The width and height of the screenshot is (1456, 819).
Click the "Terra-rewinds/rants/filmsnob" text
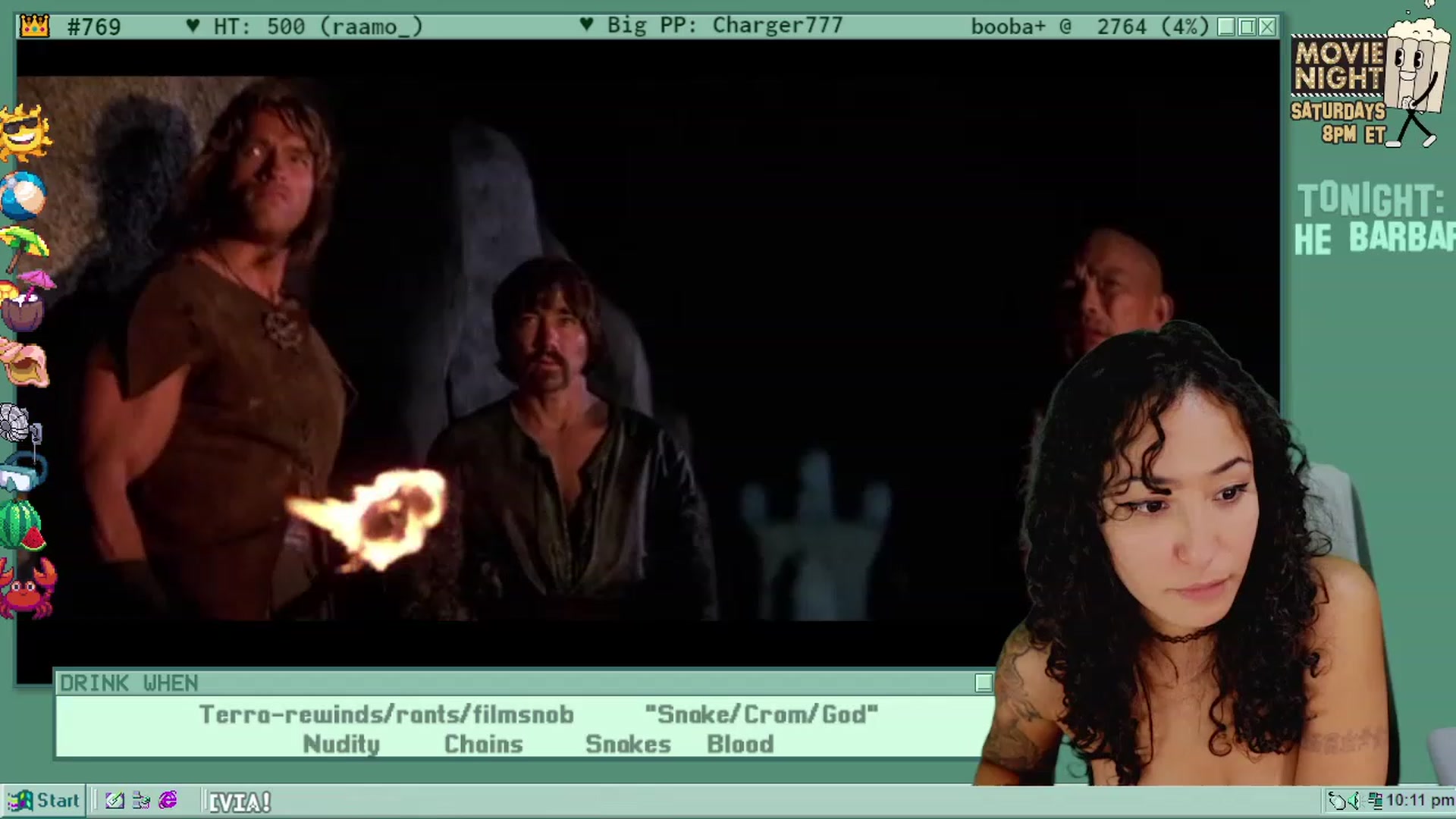(x=387, y=714)
